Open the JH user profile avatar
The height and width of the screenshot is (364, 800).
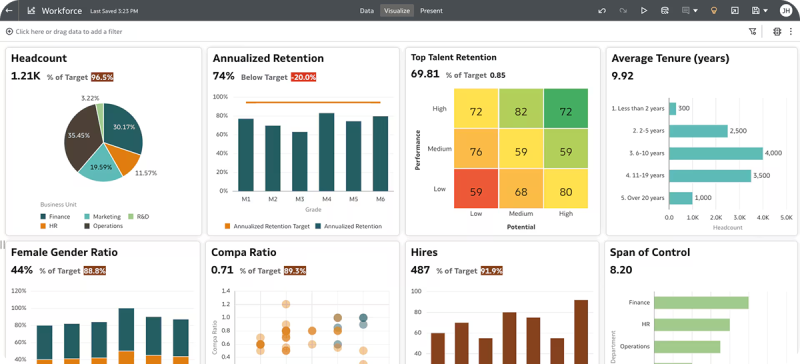(x=786, y=11)
